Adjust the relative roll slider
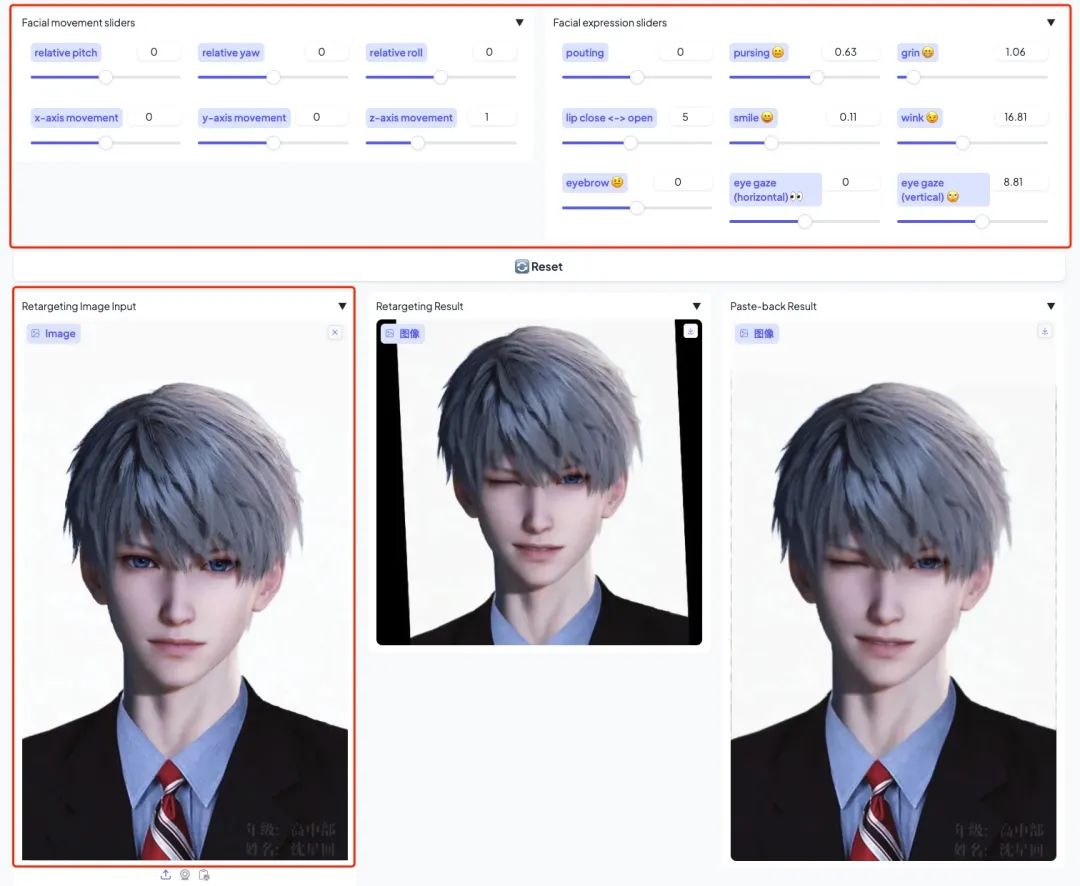1080x886 pixels. pyautogui.click(x=441, y=77)
